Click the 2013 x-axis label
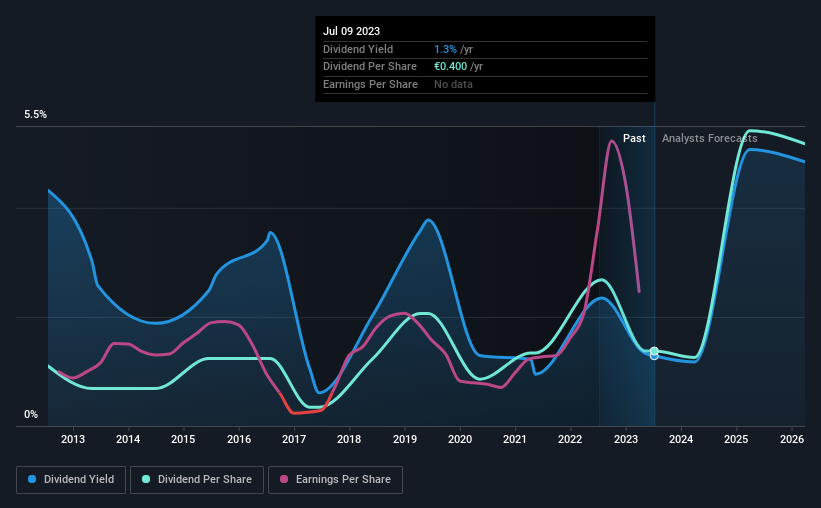 pos(73,439)
